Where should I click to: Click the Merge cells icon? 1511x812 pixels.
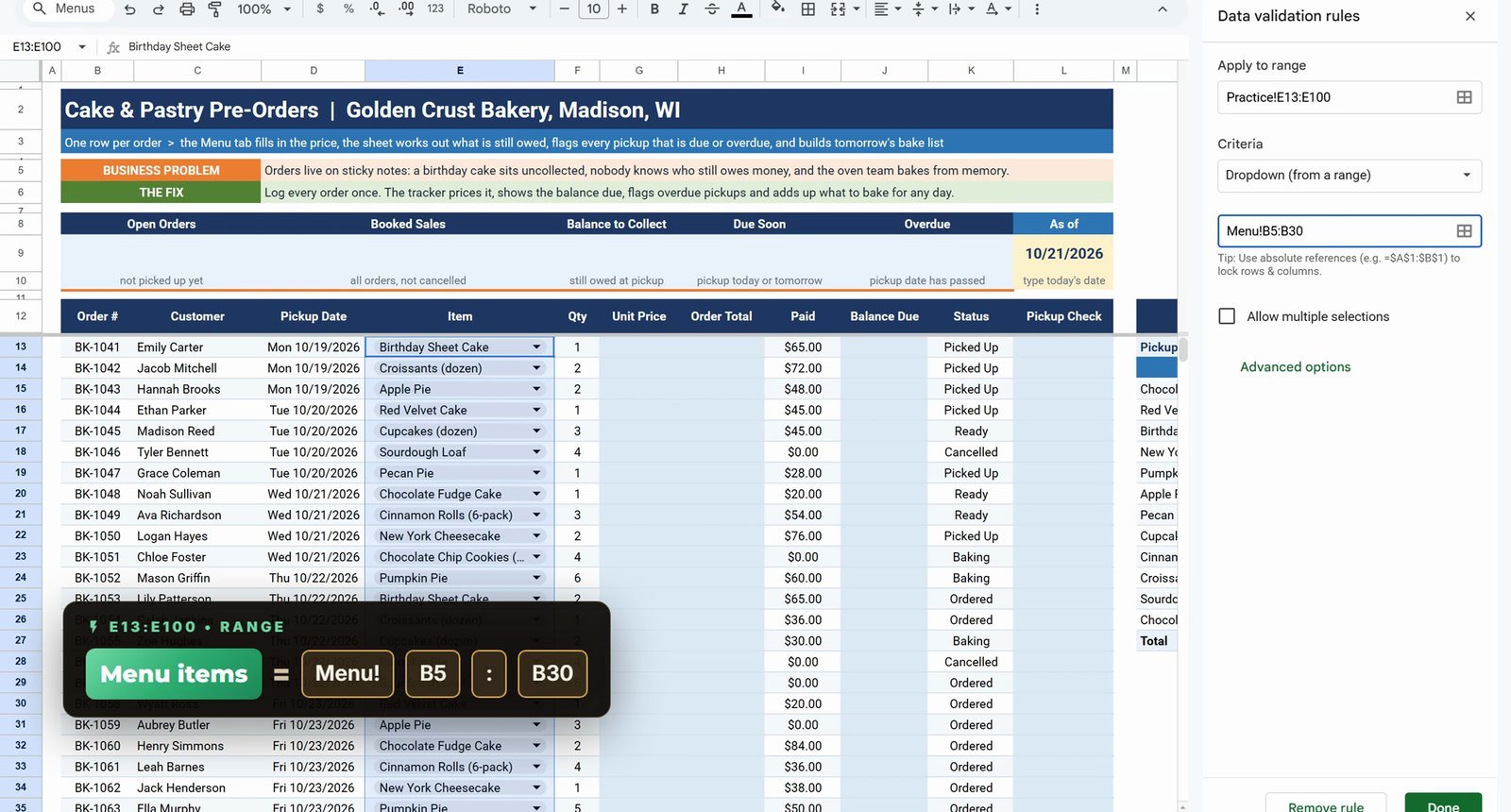click(838, 8)
